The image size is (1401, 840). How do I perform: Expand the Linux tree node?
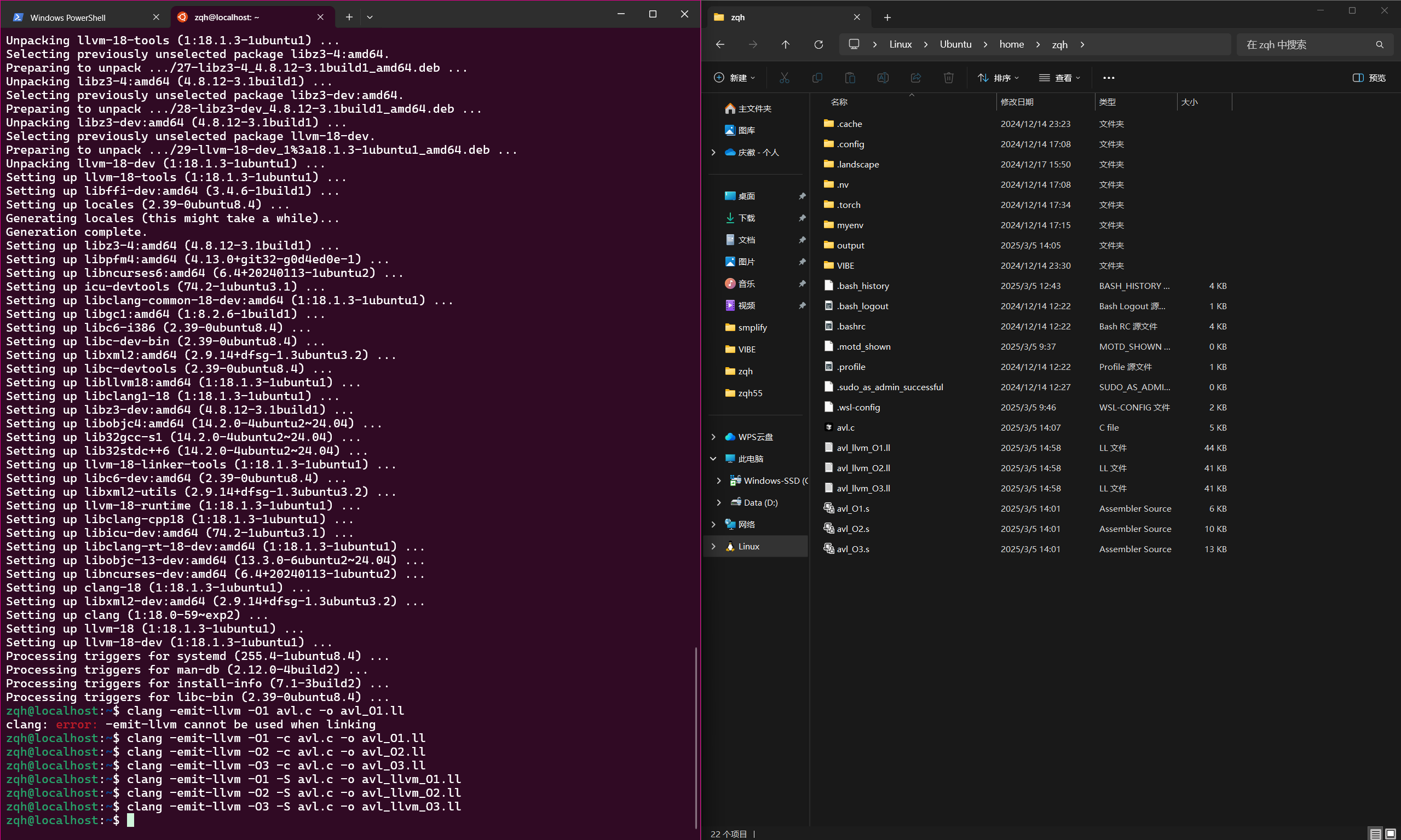[713, 546]
